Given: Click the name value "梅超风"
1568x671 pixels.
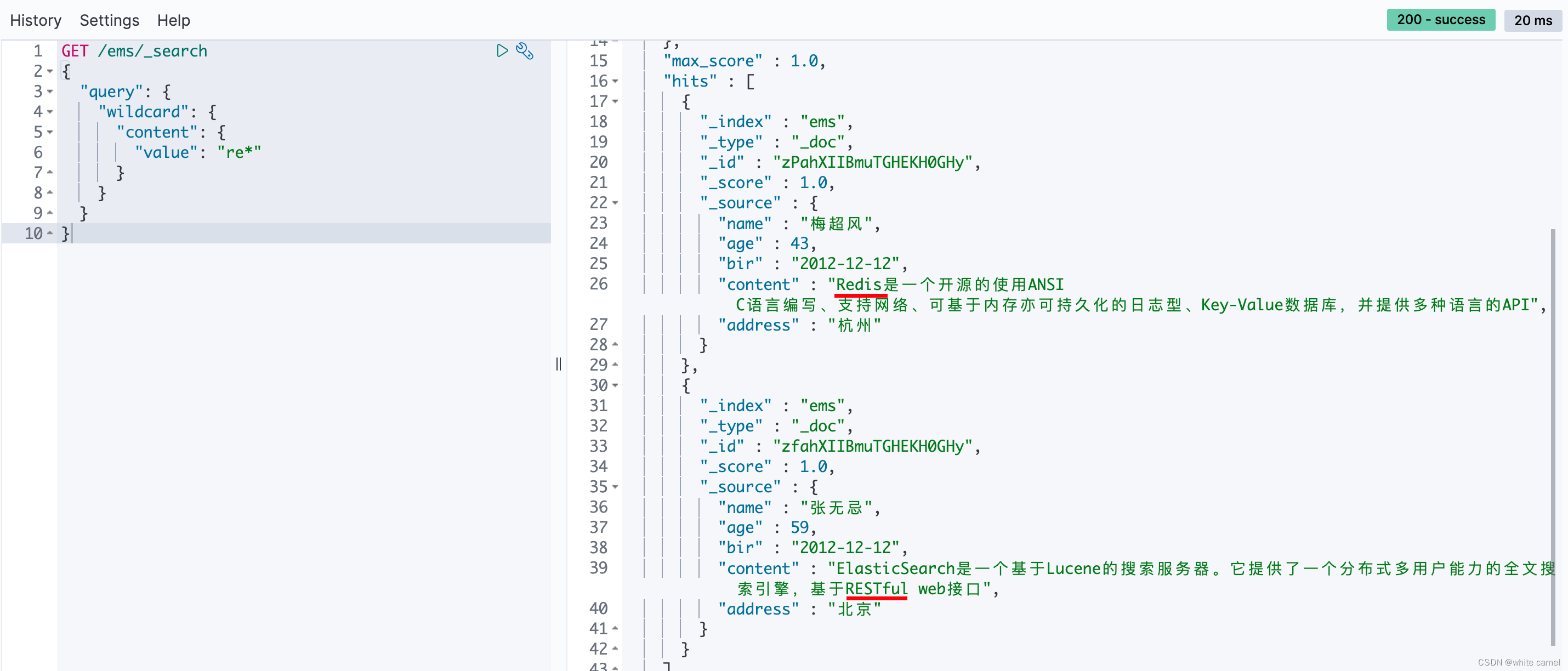Looking at the screenshot, I should (x=836, y=224).
